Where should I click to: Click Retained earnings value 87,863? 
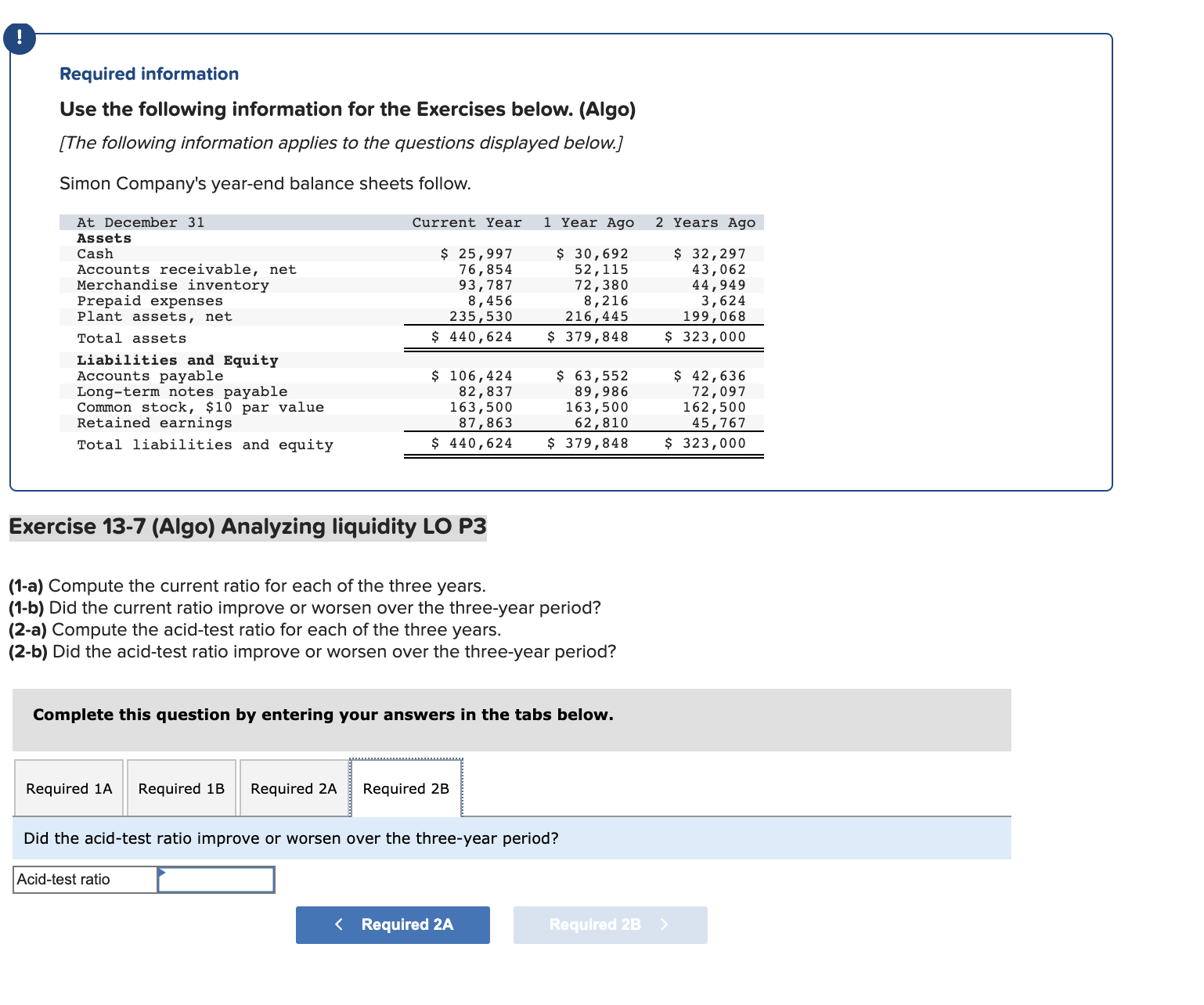pyautogui.click(x=485, y=423)
